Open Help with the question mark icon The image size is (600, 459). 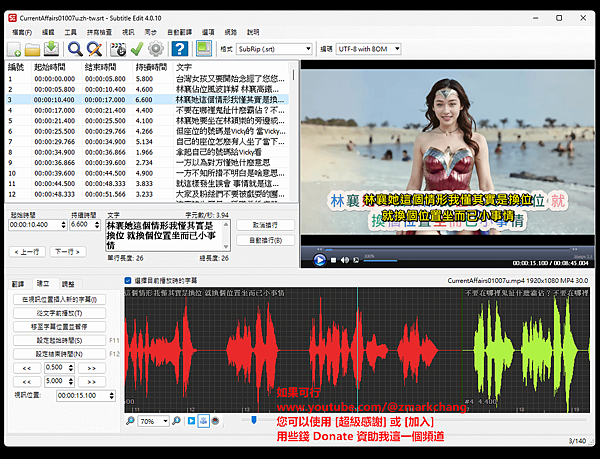click(x=181, y=49)
